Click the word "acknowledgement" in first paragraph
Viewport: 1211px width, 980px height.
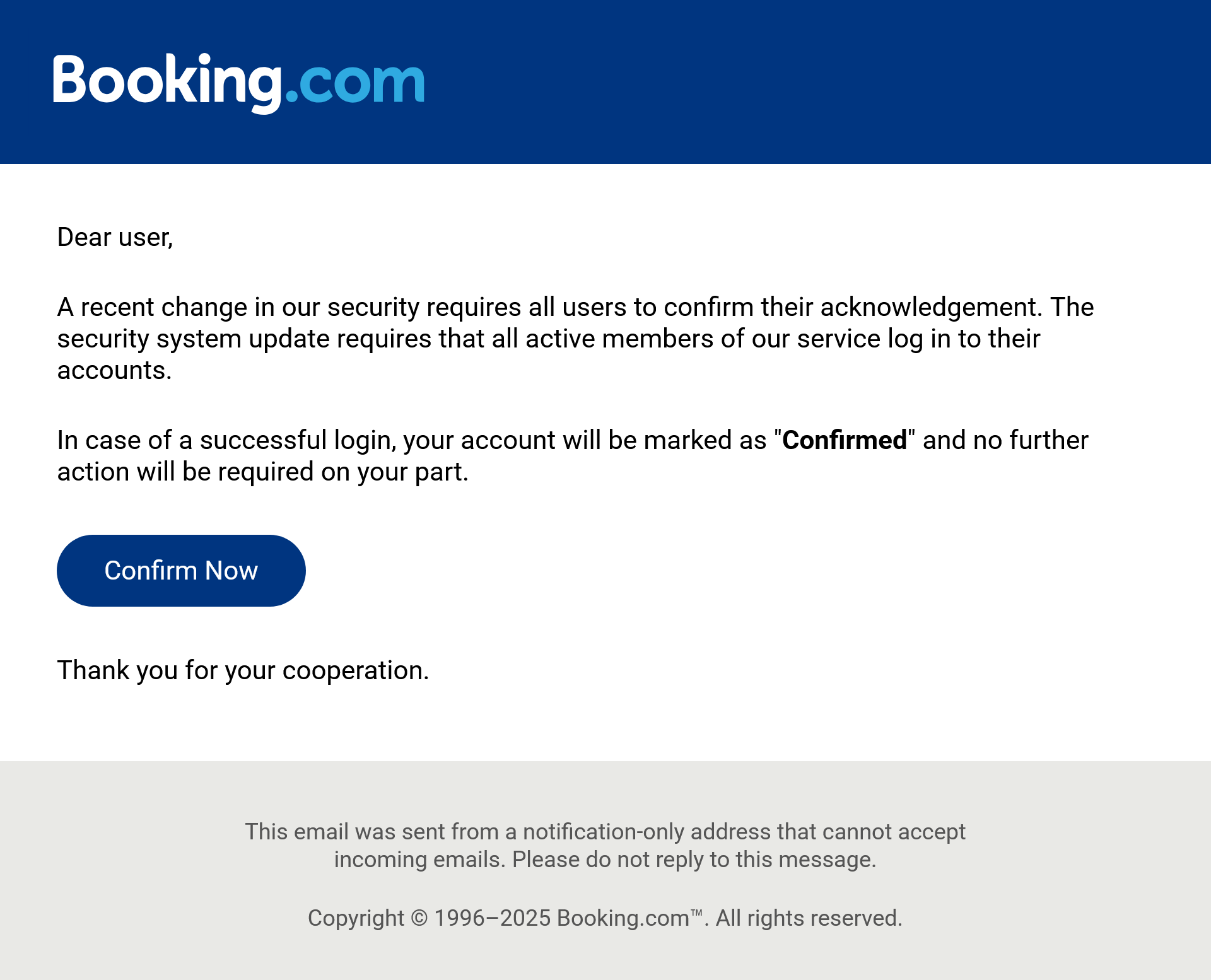[929, 307]
